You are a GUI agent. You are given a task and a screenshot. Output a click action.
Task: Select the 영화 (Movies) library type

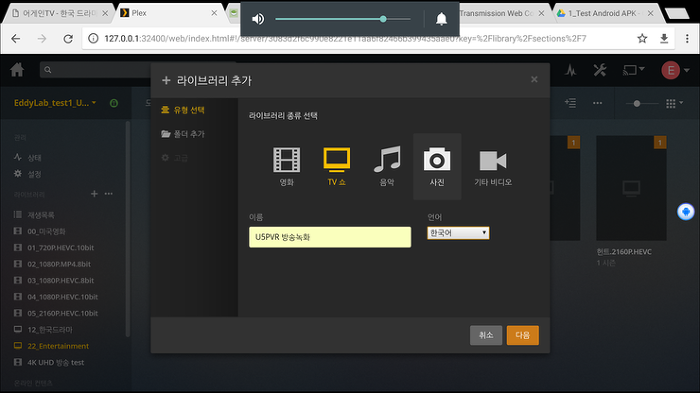pos(287,166)
